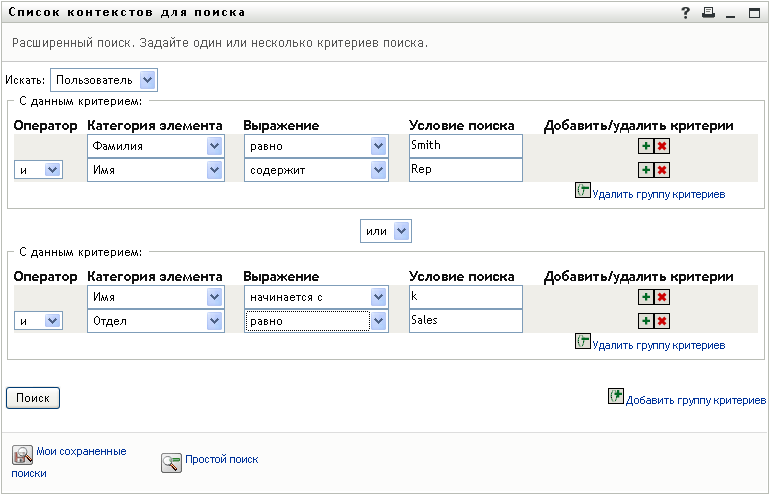
Task: Open the Искать 'Пользователь' dropdown
Action: tap(148, 80)
